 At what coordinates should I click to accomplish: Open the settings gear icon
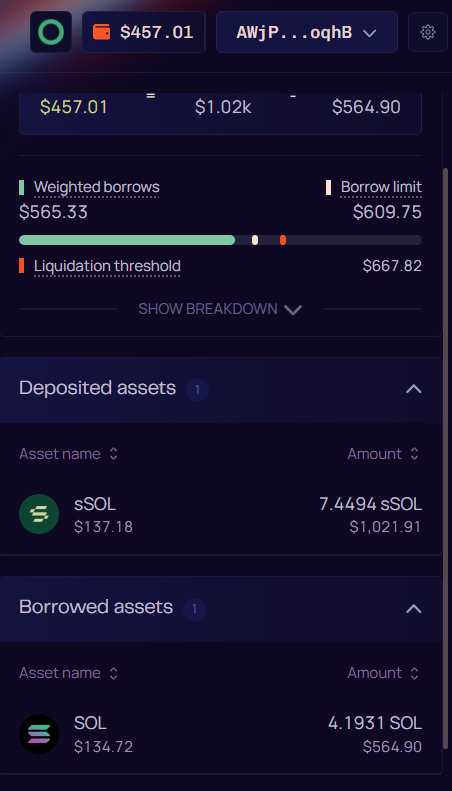pyautogui.click(x=428, y=32)
